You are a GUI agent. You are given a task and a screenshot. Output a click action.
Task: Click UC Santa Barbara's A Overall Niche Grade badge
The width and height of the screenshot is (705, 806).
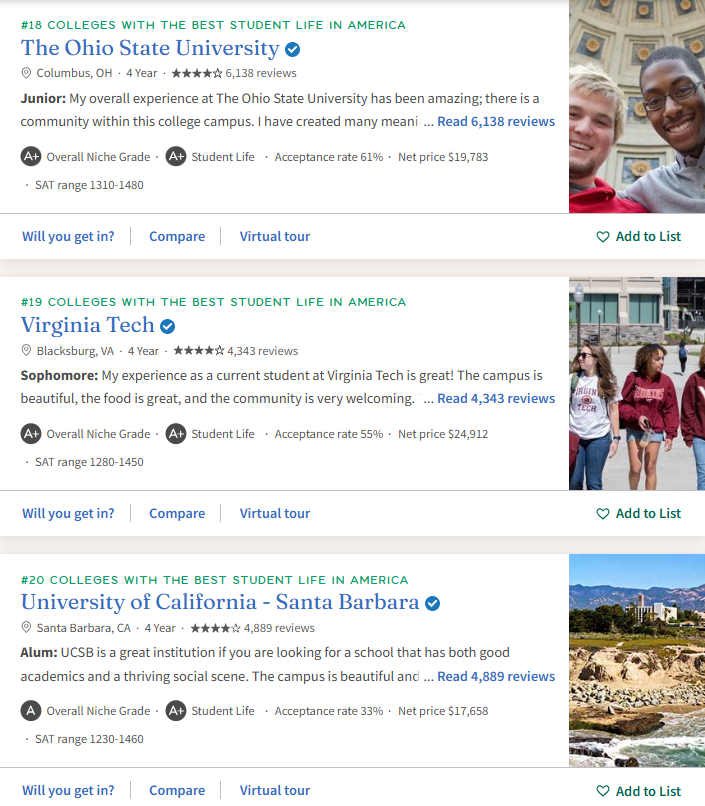click(31, 711)
